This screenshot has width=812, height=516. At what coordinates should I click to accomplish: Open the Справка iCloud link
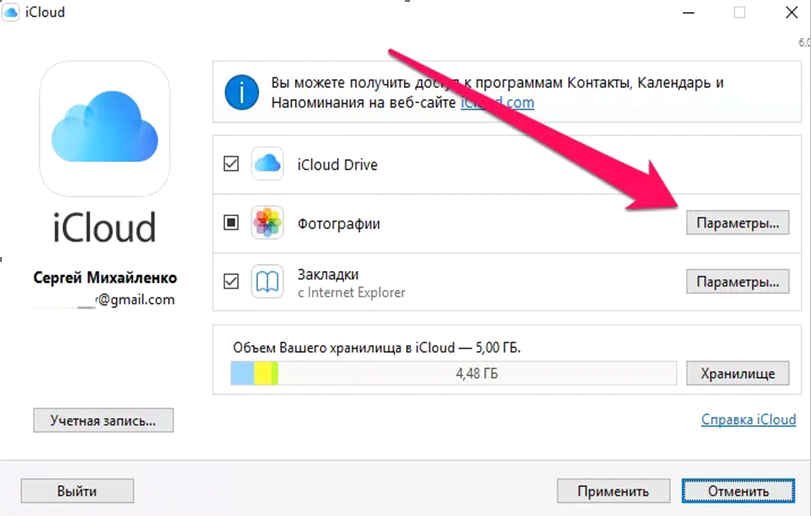(748, 419)
